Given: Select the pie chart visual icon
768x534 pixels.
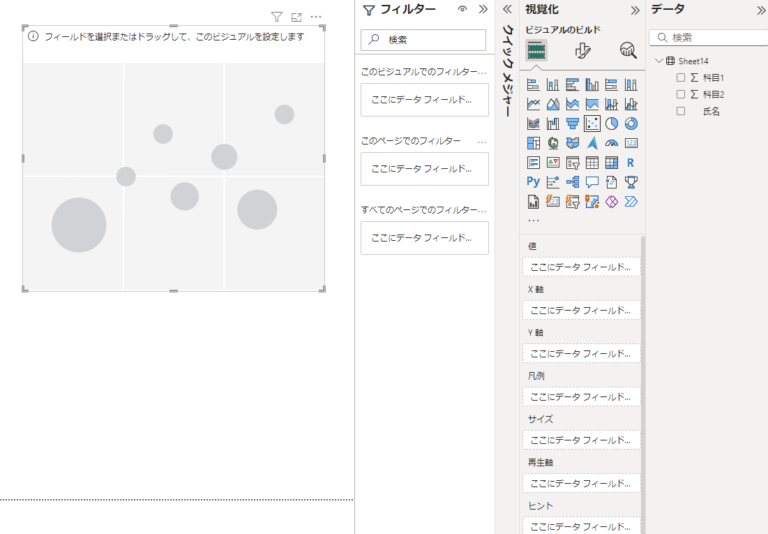Looking at the screenshot, I should tap(611, 124).
